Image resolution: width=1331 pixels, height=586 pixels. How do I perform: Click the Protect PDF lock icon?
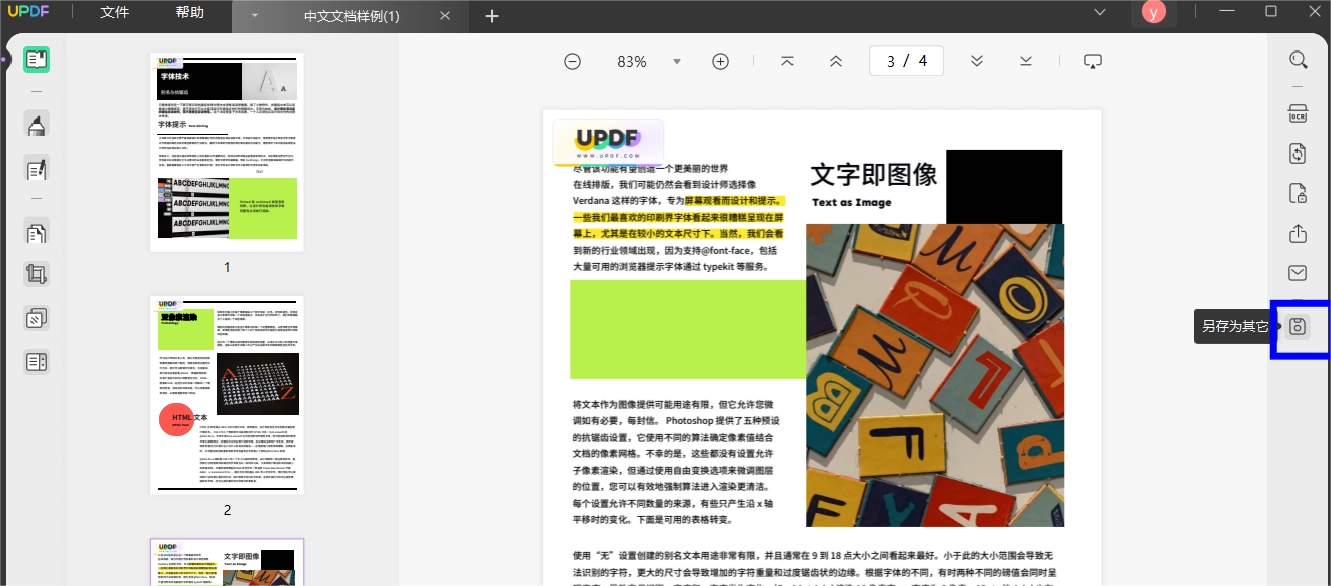pyautogui.click(x=1298, y=193)
